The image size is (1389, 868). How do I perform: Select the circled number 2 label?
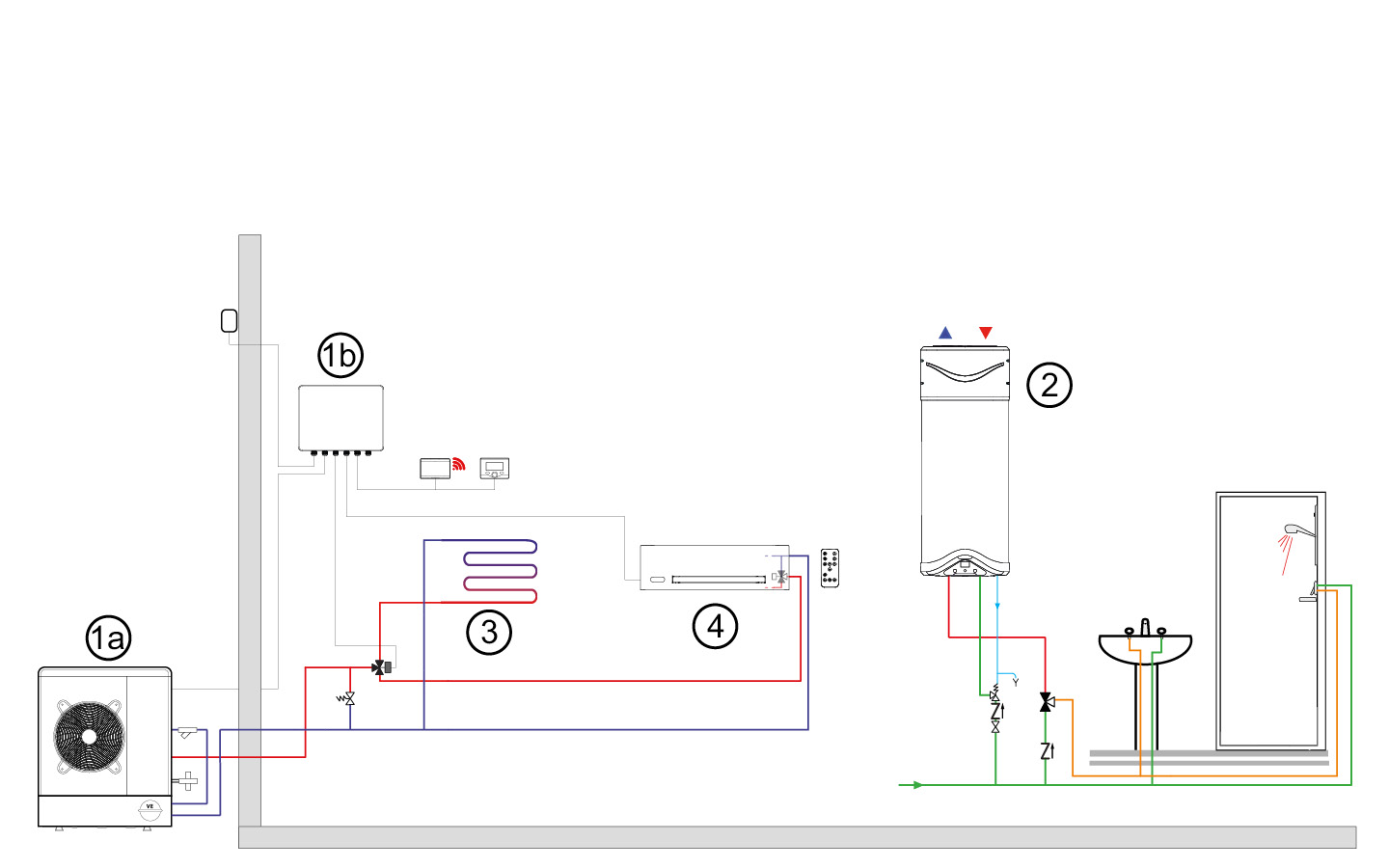[x=1049, y=385]
